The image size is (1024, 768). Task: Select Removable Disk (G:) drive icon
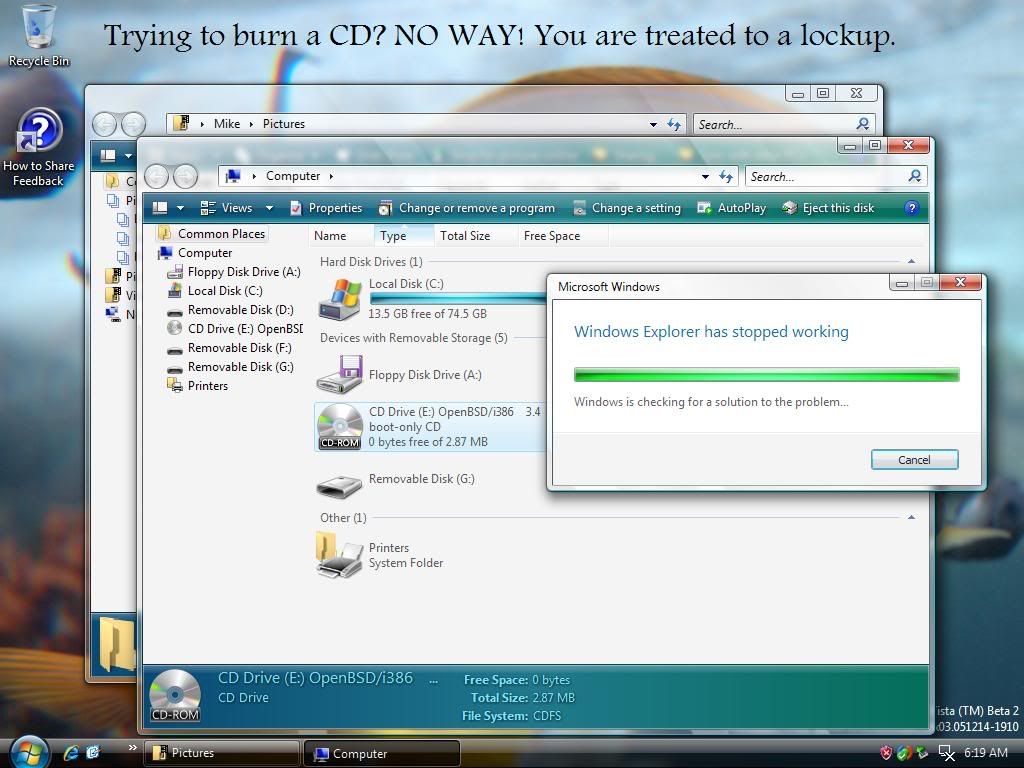pos(340,485)
